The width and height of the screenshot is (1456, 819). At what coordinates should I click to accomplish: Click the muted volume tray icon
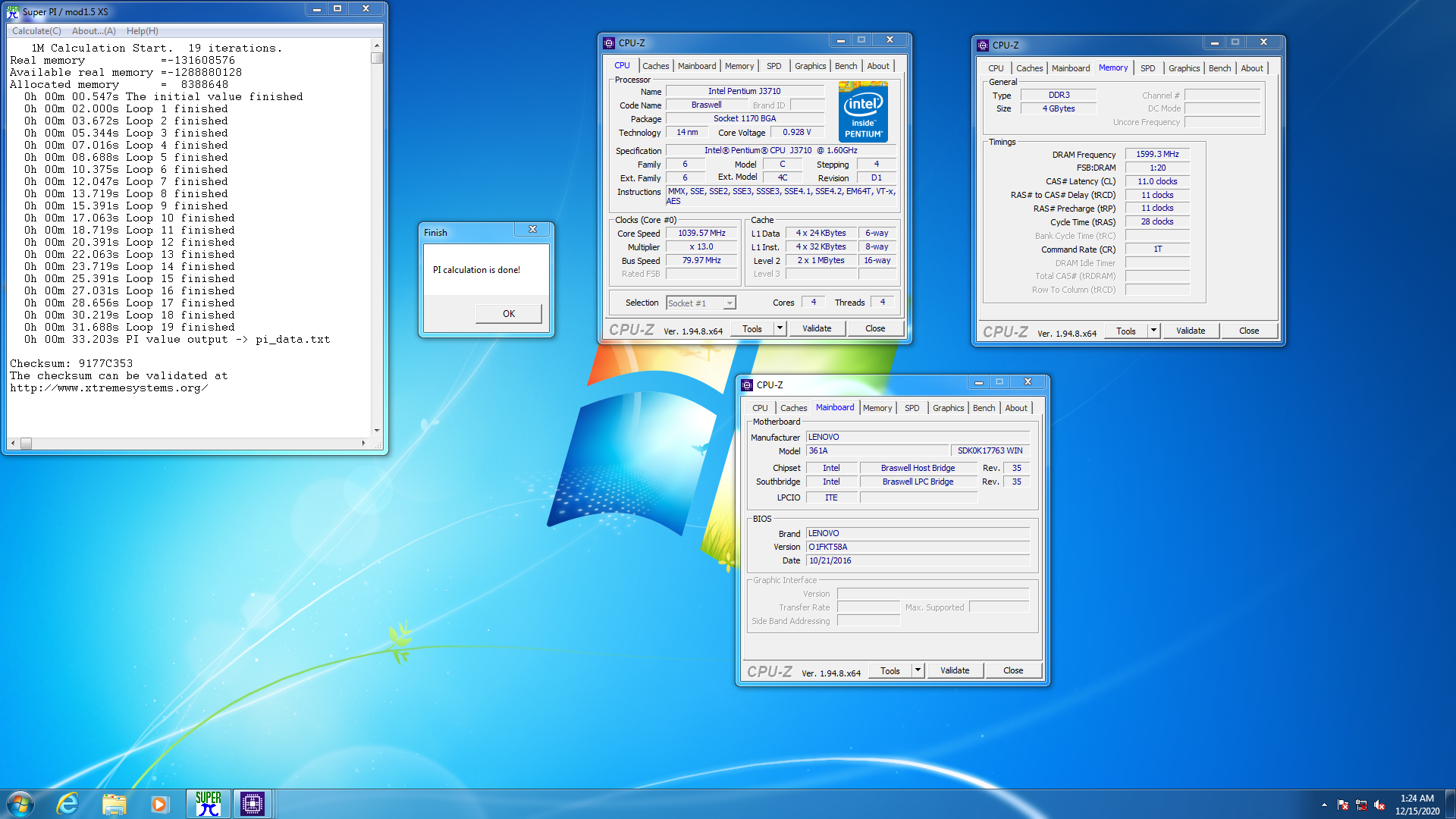click(1379, 805)
